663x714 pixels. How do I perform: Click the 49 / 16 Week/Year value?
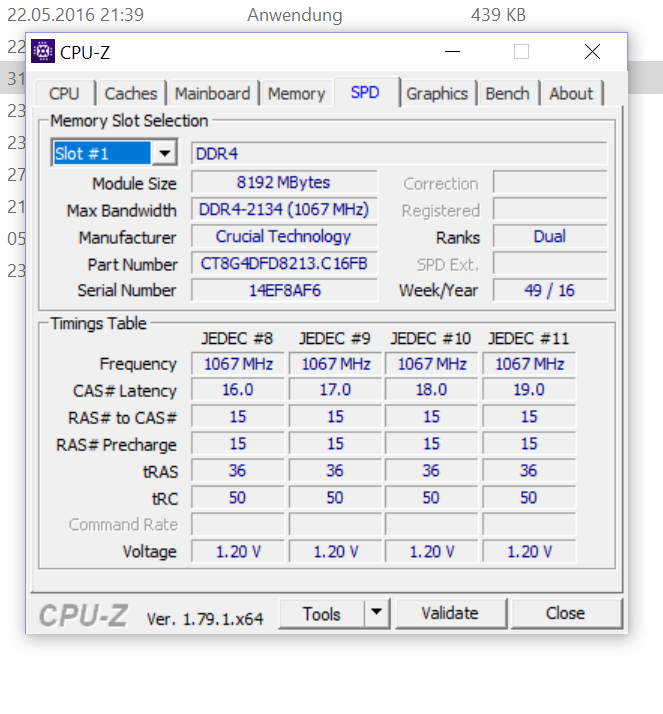550,290
